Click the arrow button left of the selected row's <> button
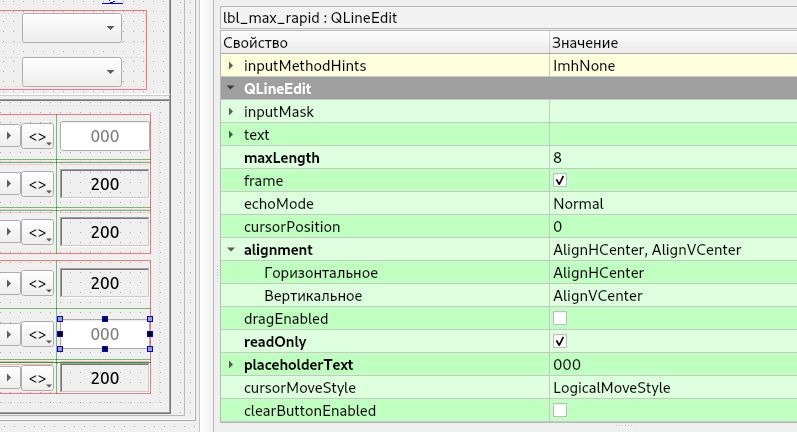This screenshot has height=432, width=797. click(x=9, y=334)
